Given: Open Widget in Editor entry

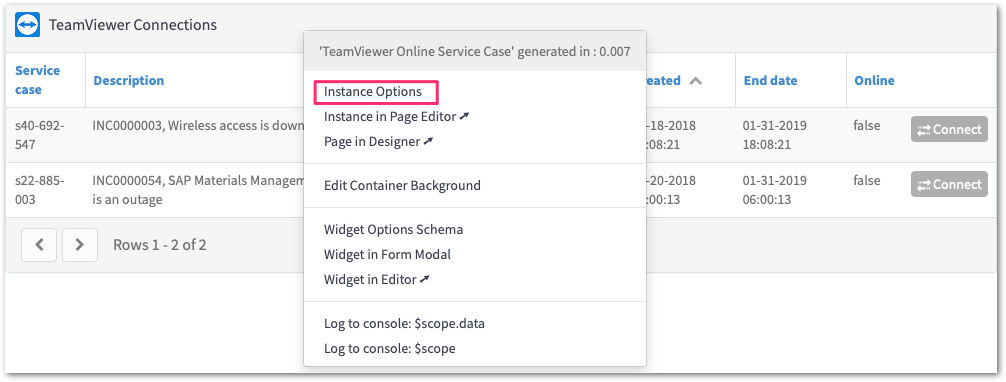Looking at the screenshot, I should [x=377, y=279].
